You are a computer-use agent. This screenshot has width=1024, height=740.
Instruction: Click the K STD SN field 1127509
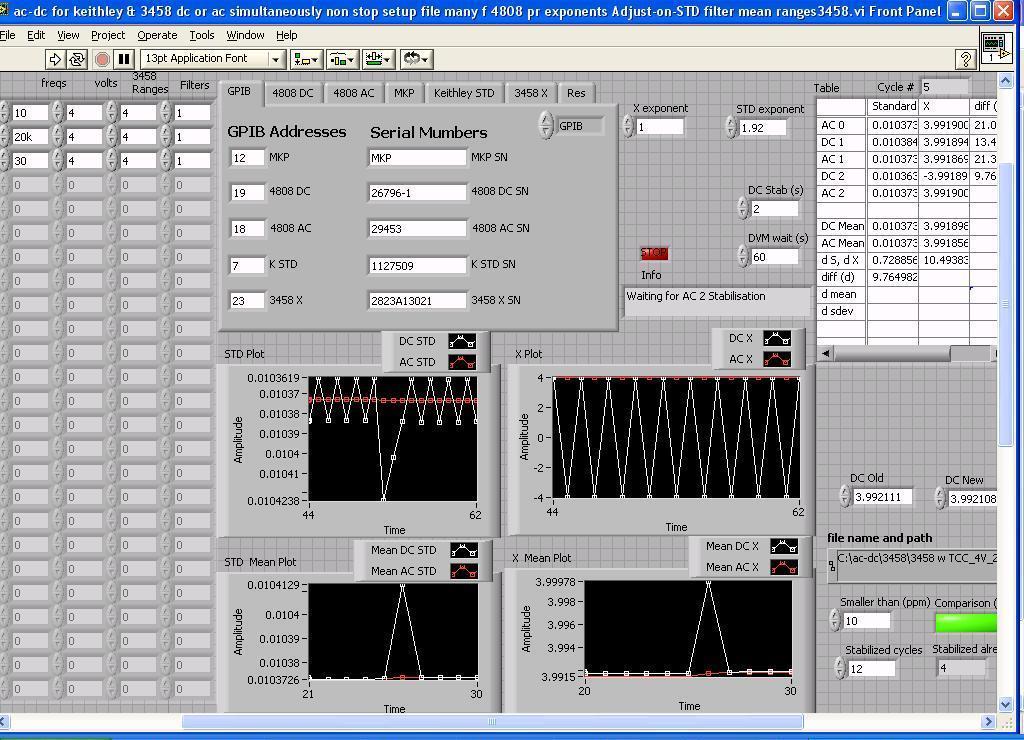pos(417,266)
